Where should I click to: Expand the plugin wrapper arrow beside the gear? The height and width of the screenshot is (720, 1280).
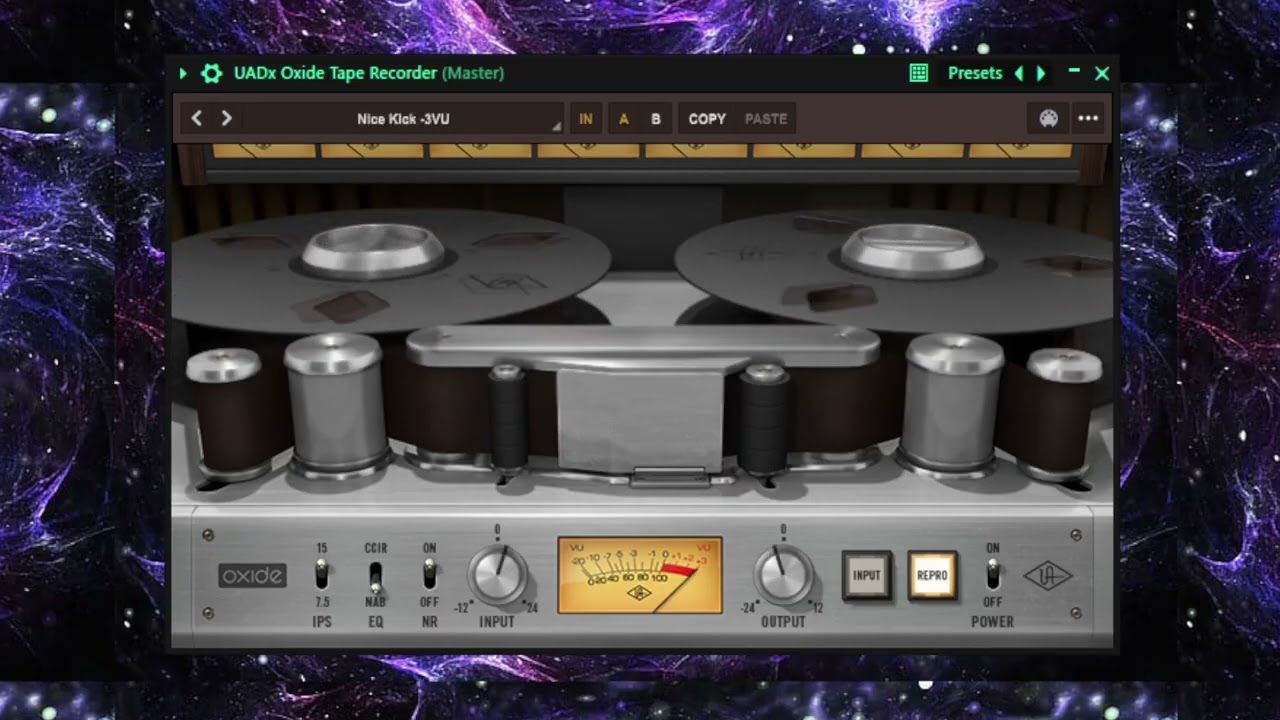point(183,73)
